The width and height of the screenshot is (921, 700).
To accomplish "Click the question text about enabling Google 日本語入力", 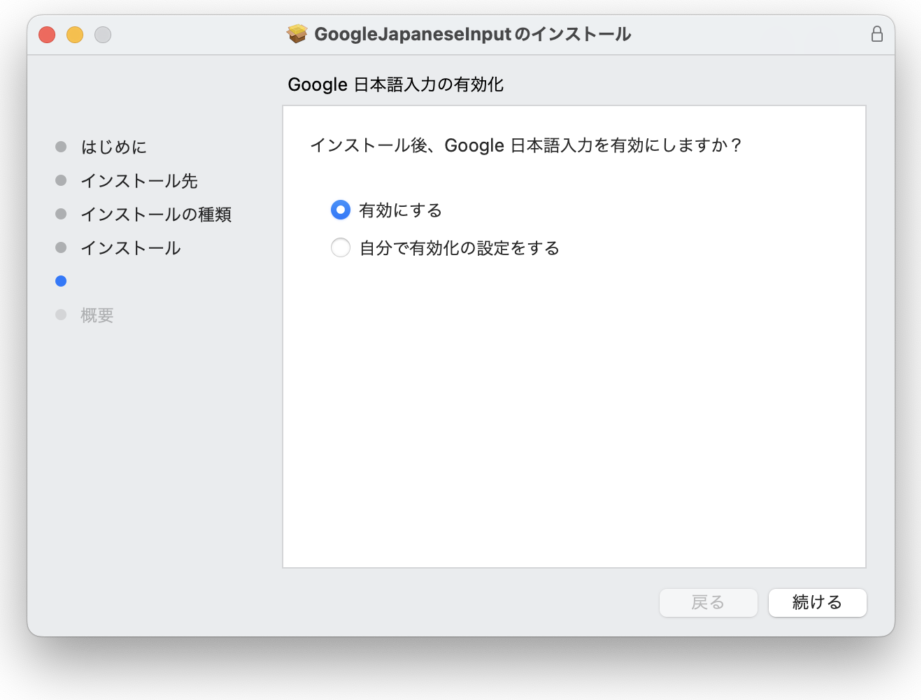I will [x=526, y=145].
